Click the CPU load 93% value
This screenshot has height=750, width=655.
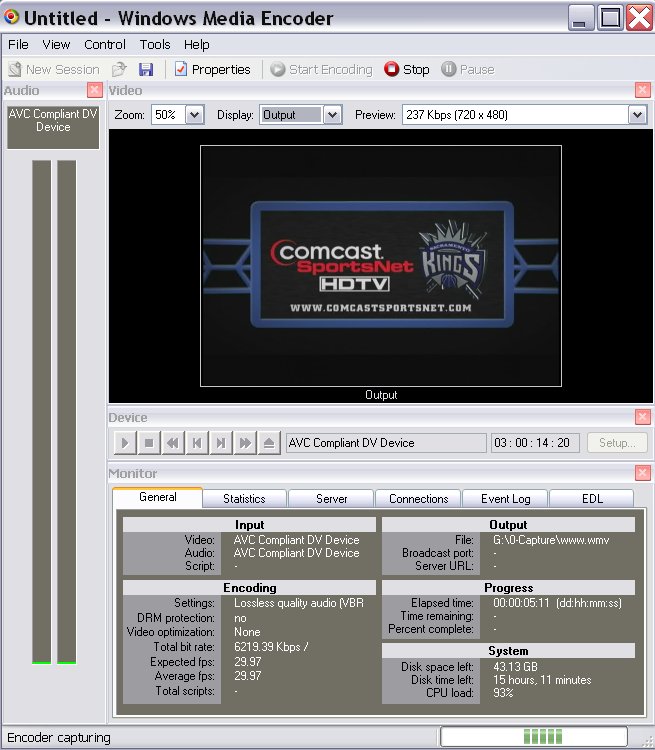tap(503, 693)
